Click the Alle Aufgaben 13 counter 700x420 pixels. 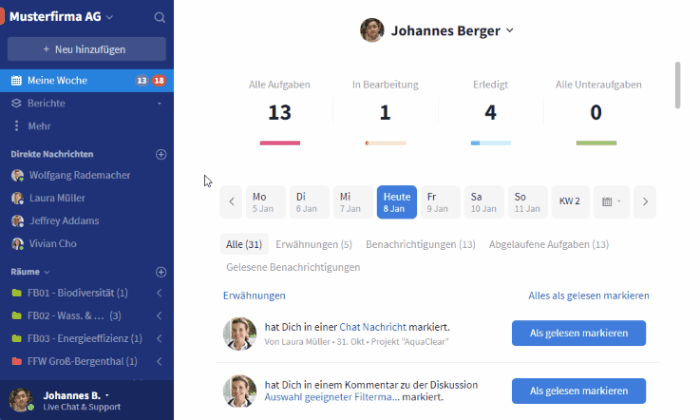pyautogui.click(x=279, y=112)
